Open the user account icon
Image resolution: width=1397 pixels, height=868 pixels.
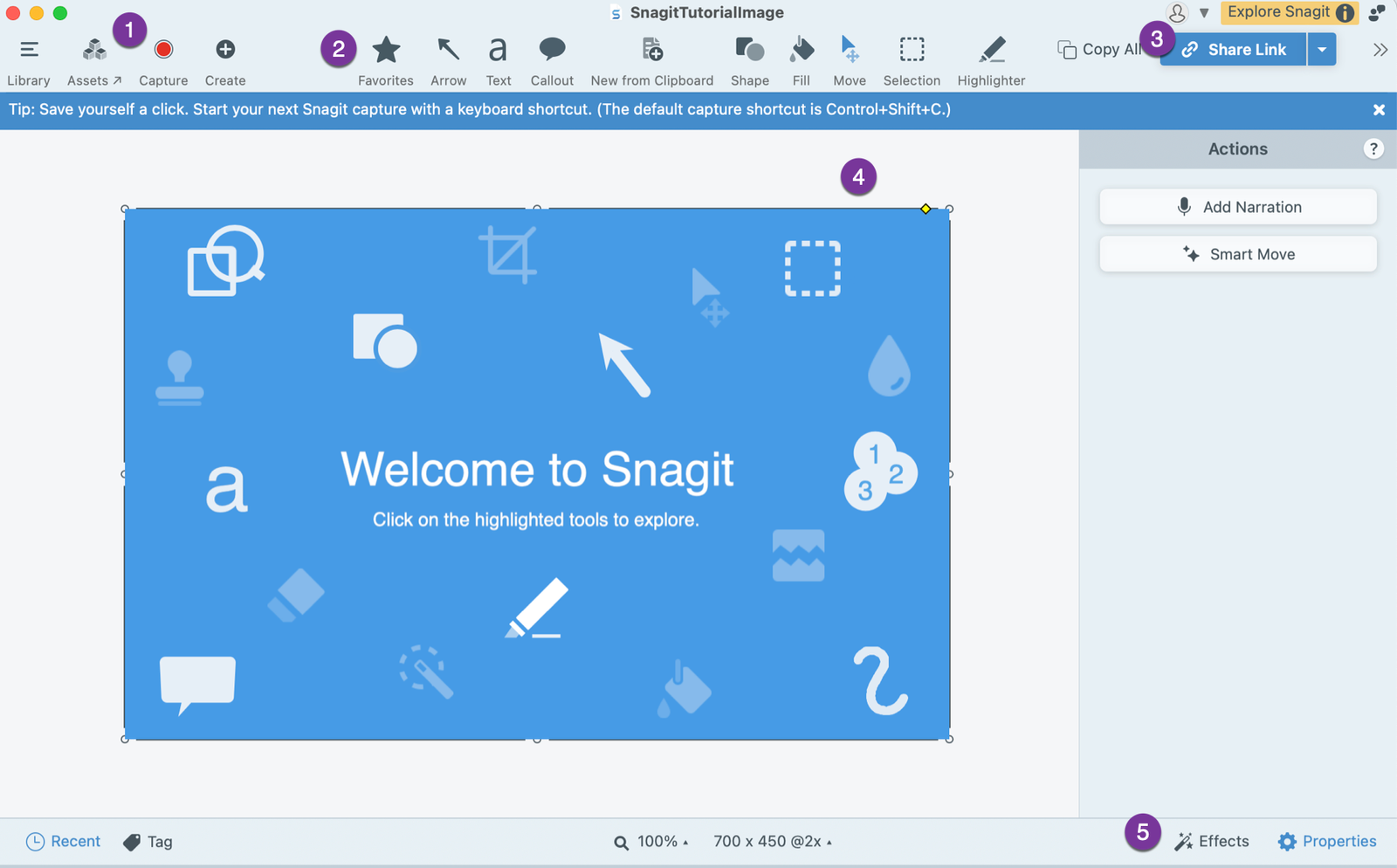[x=1177, y=12]
